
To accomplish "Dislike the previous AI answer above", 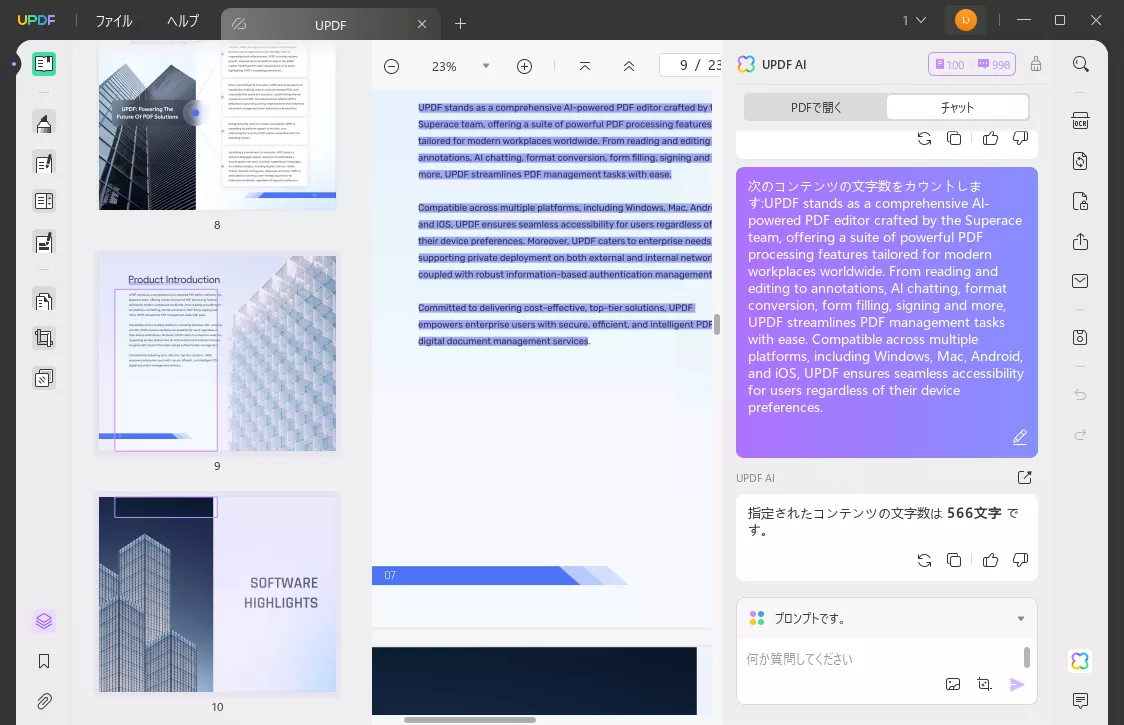I will point(1020,138).
